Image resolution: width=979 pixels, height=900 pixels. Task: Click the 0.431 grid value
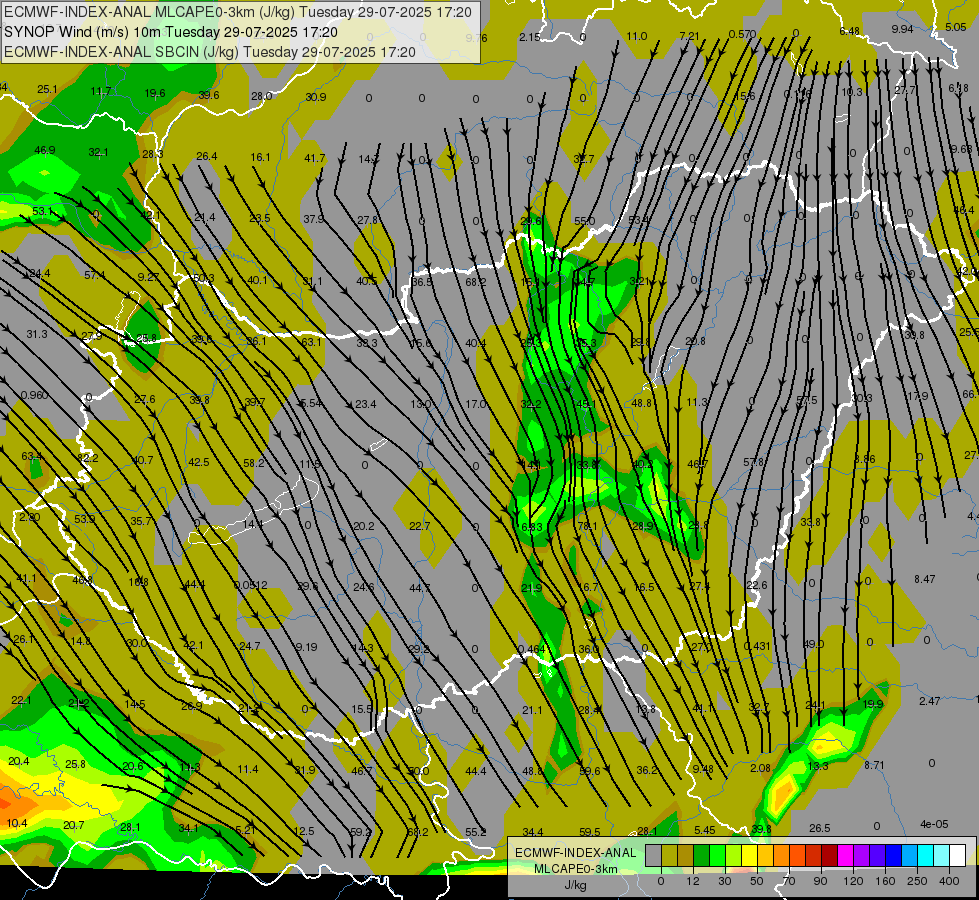[757, 646]
